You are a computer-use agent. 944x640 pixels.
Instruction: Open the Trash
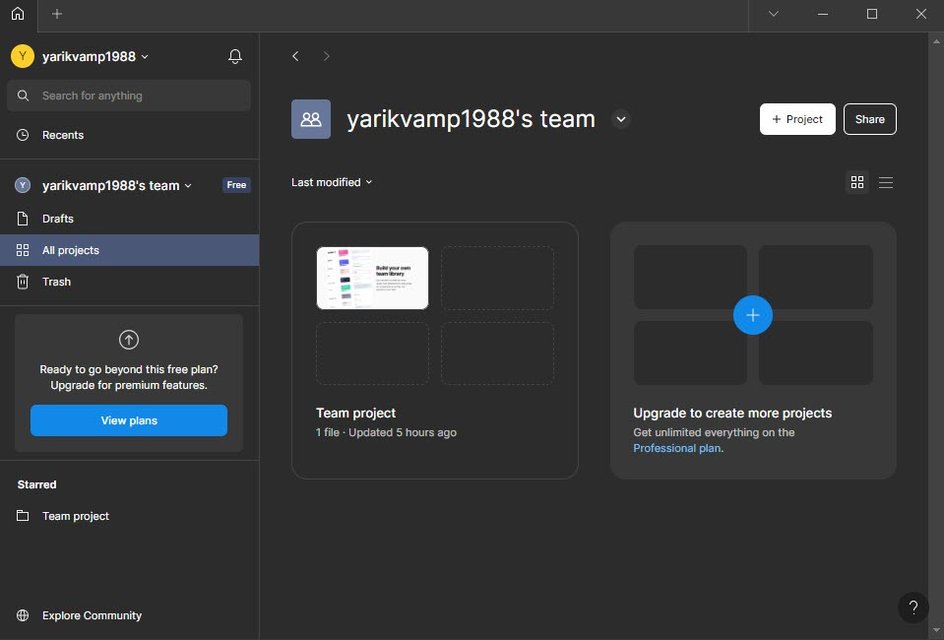[129, 282]
